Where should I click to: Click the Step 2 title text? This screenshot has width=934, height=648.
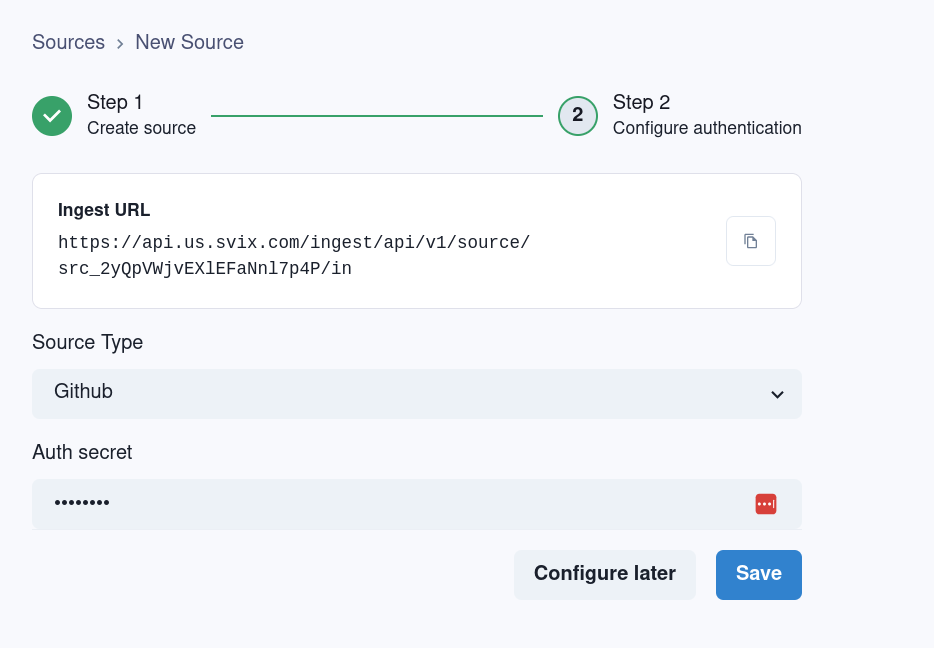click(641, 102)
